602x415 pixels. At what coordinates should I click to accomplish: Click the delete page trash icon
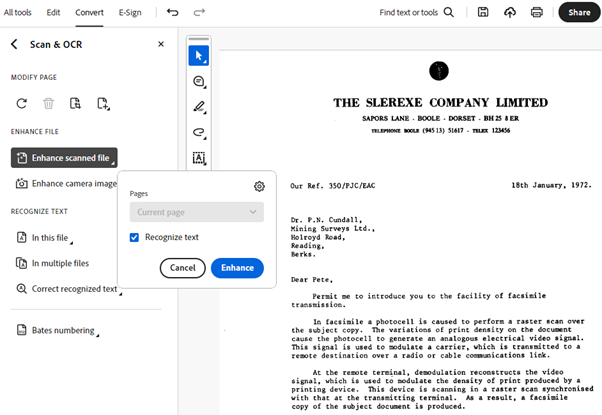pyautogui.click(x=48, y=103)
